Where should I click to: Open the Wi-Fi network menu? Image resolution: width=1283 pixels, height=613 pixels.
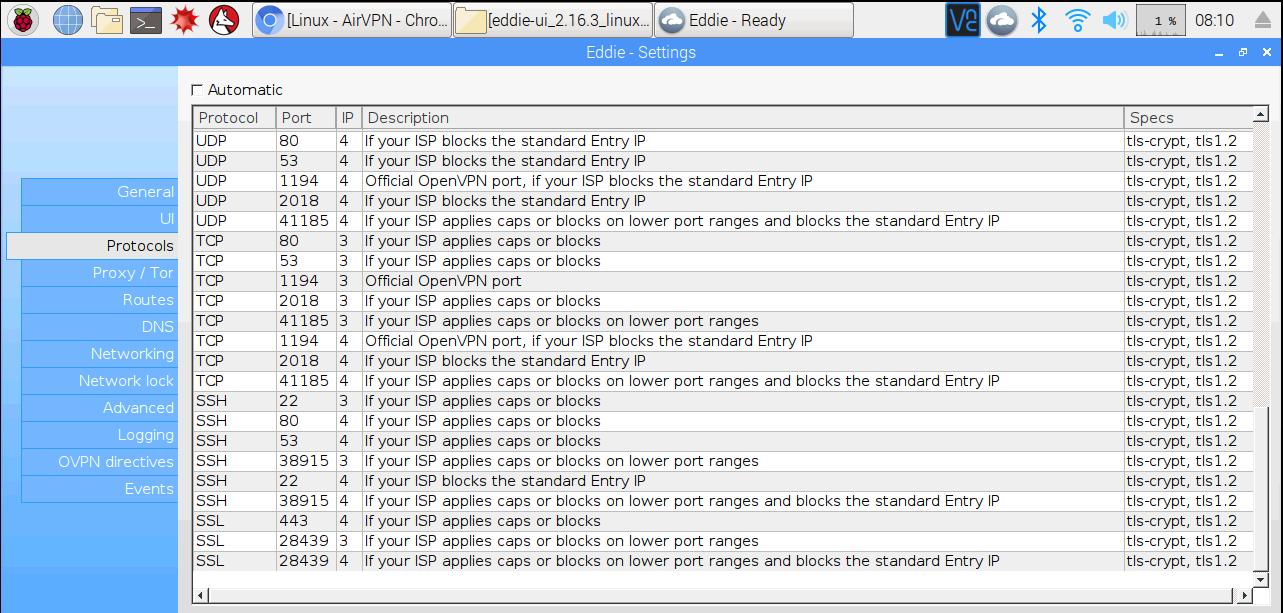(1077, 19)
